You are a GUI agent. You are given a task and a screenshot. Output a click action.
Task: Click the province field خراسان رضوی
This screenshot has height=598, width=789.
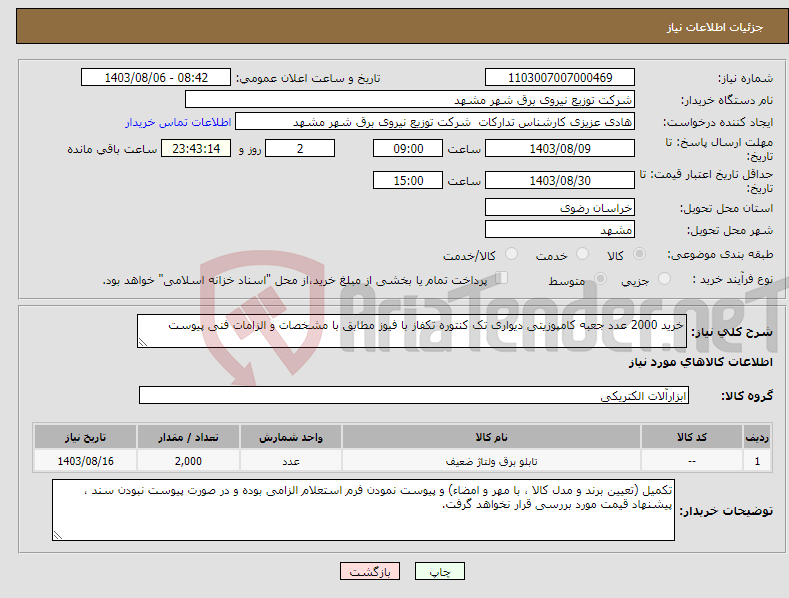pos(560,207)
